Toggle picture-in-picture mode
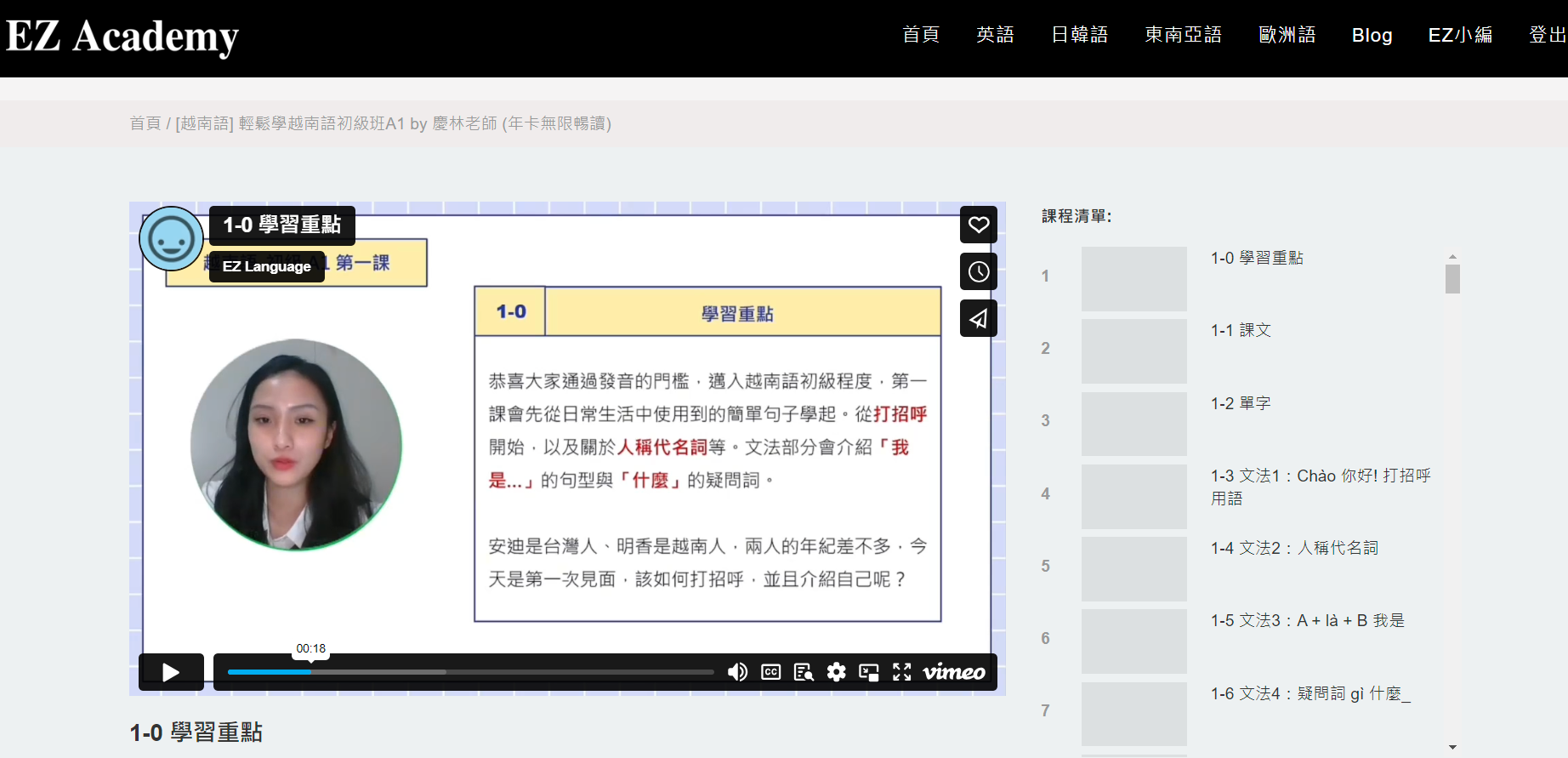This screenshot has height=758, width=1568. (869, 672)
